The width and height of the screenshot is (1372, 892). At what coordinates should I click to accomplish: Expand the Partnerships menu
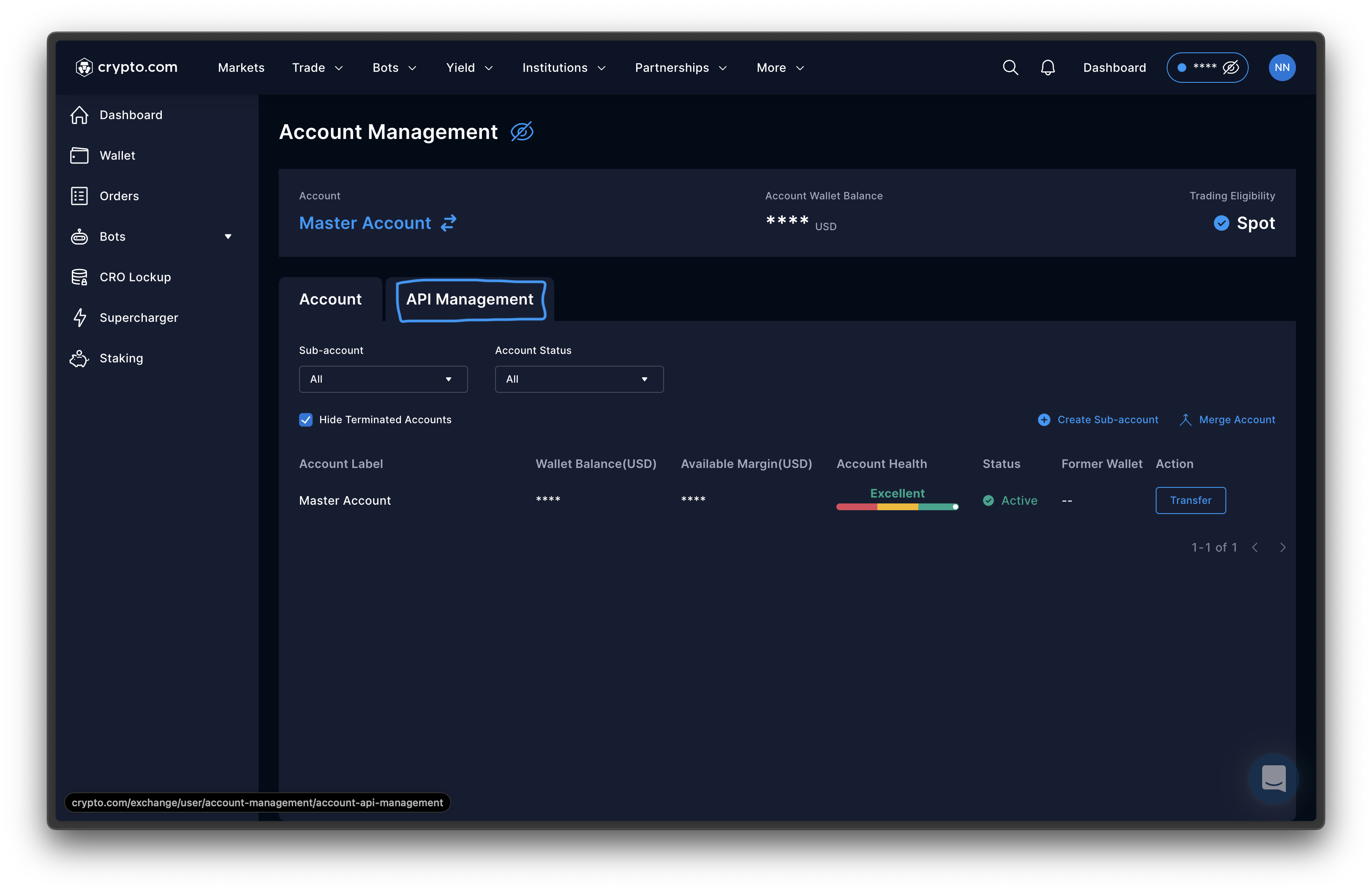681,68
